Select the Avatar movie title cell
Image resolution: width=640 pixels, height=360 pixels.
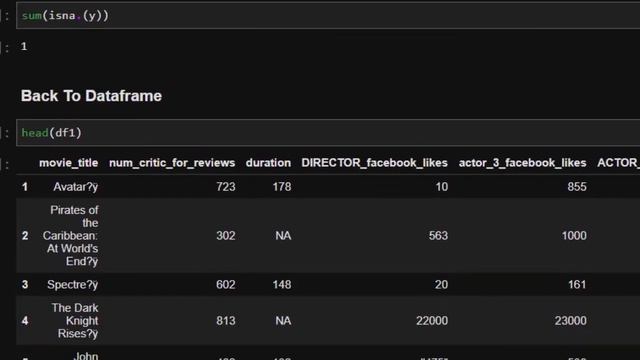tap(76, 187)
